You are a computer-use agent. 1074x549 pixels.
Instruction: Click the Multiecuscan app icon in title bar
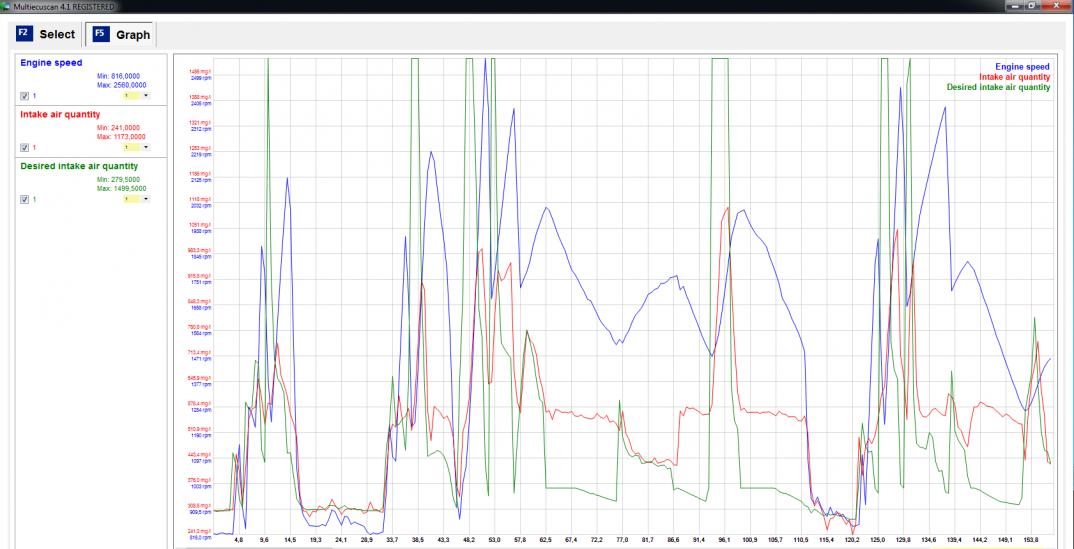(6, 6)
